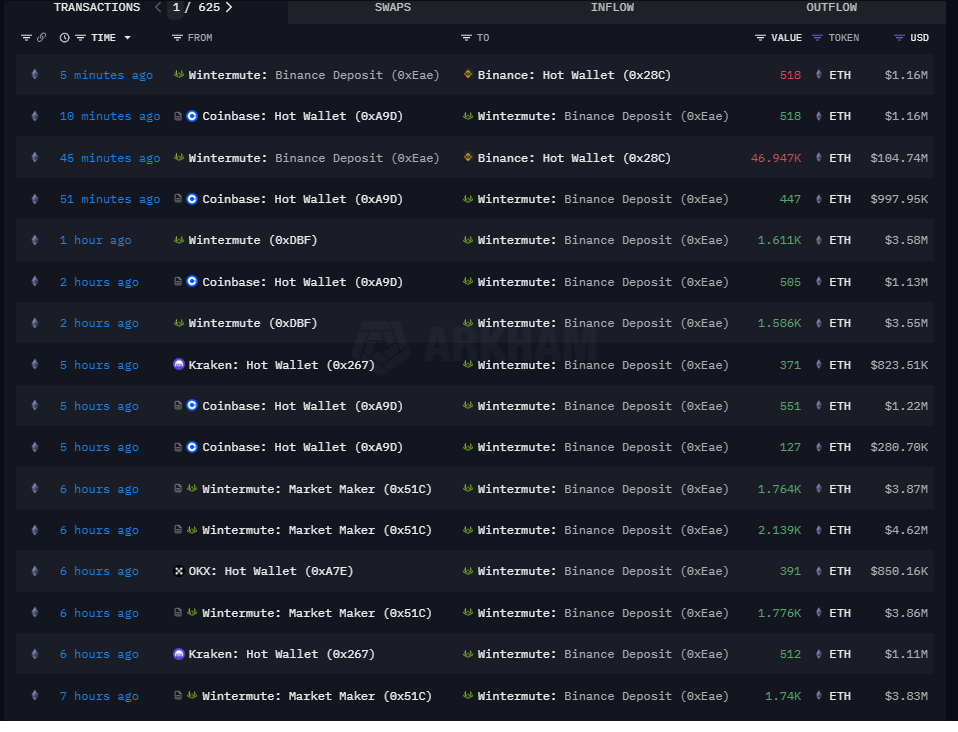Click ETH token icon in $104.74M row

(819, 158)
